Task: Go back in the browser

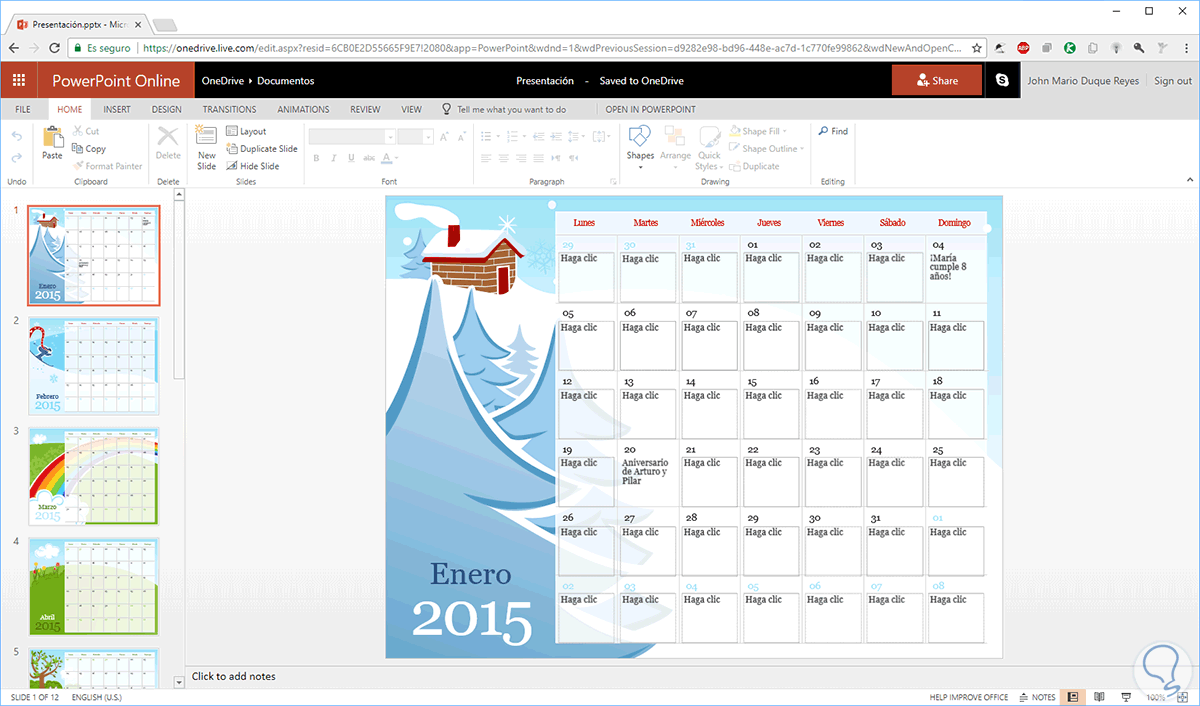Action: (x=14, y=47)
